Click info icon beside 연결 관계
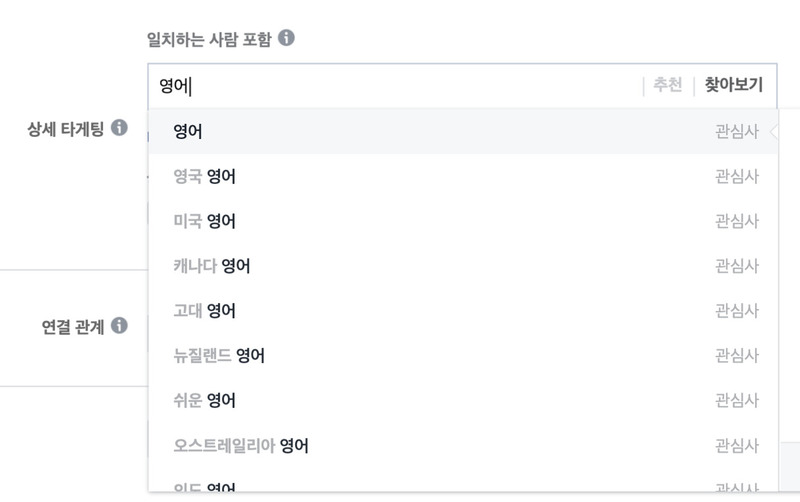Image resolution: width=800 pixels, height=502 pixels. coord(119,325)
